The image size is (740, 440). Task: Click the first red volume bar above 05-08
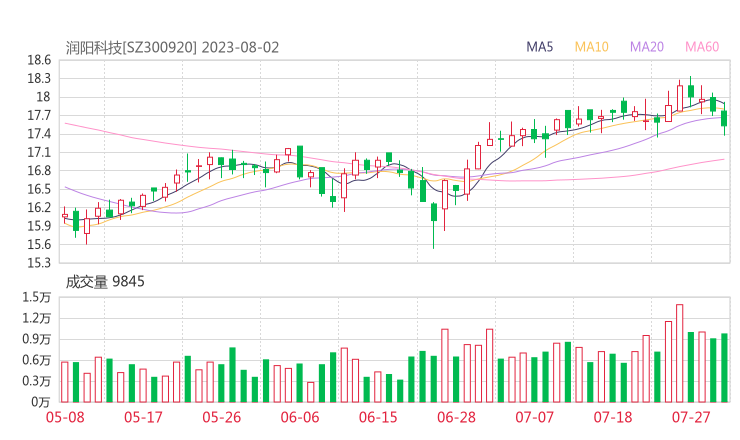point(65,382)
